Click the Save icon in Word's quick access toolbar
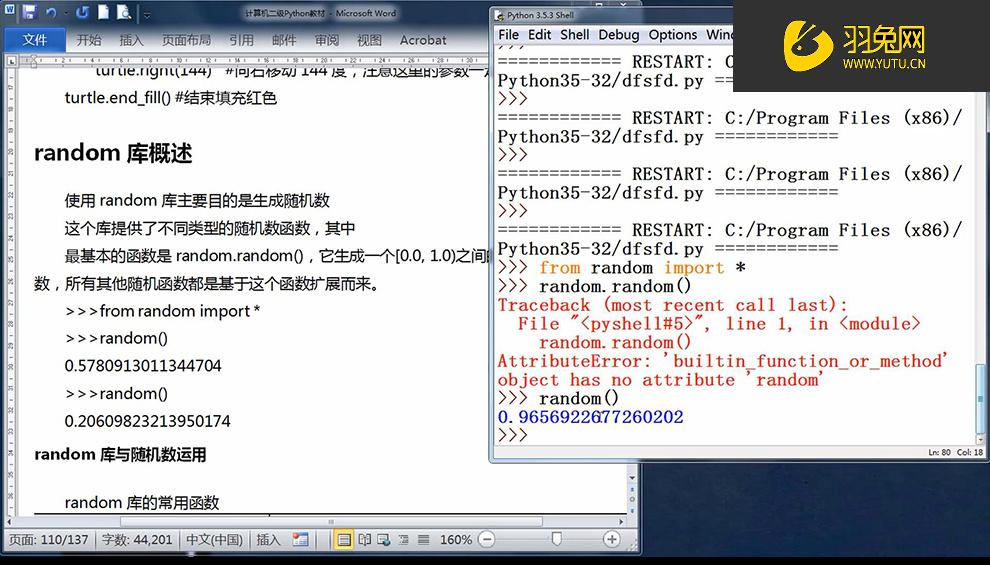Viewport: 990px width, 565px height. click(x=30, y=13)
